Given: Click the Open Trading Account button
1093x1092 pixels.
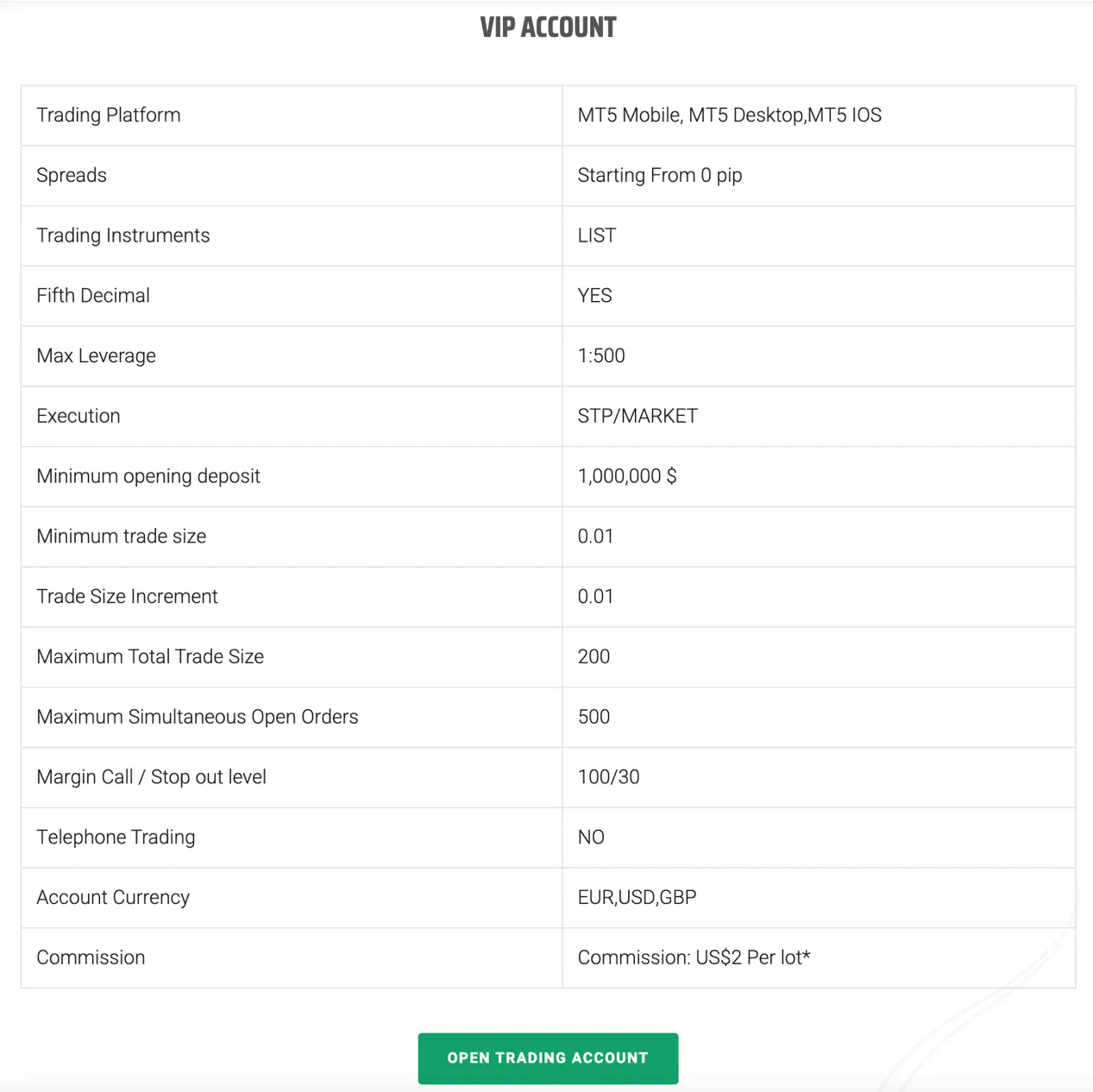Looking at the screenshot, I should point(548,1057).
